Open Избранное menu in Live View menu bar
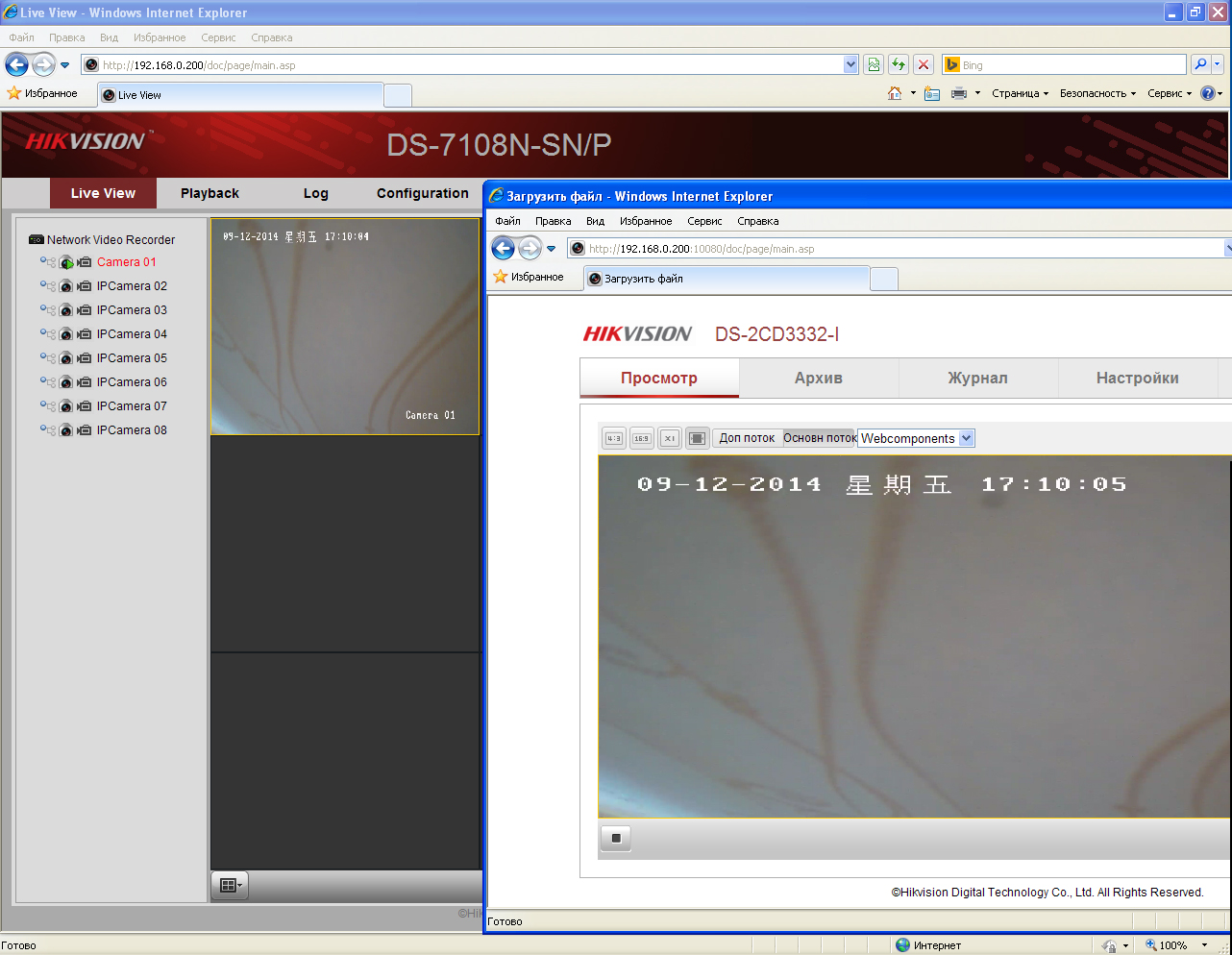This screenshot has width=1232, height=955. (x=160, y=37)
